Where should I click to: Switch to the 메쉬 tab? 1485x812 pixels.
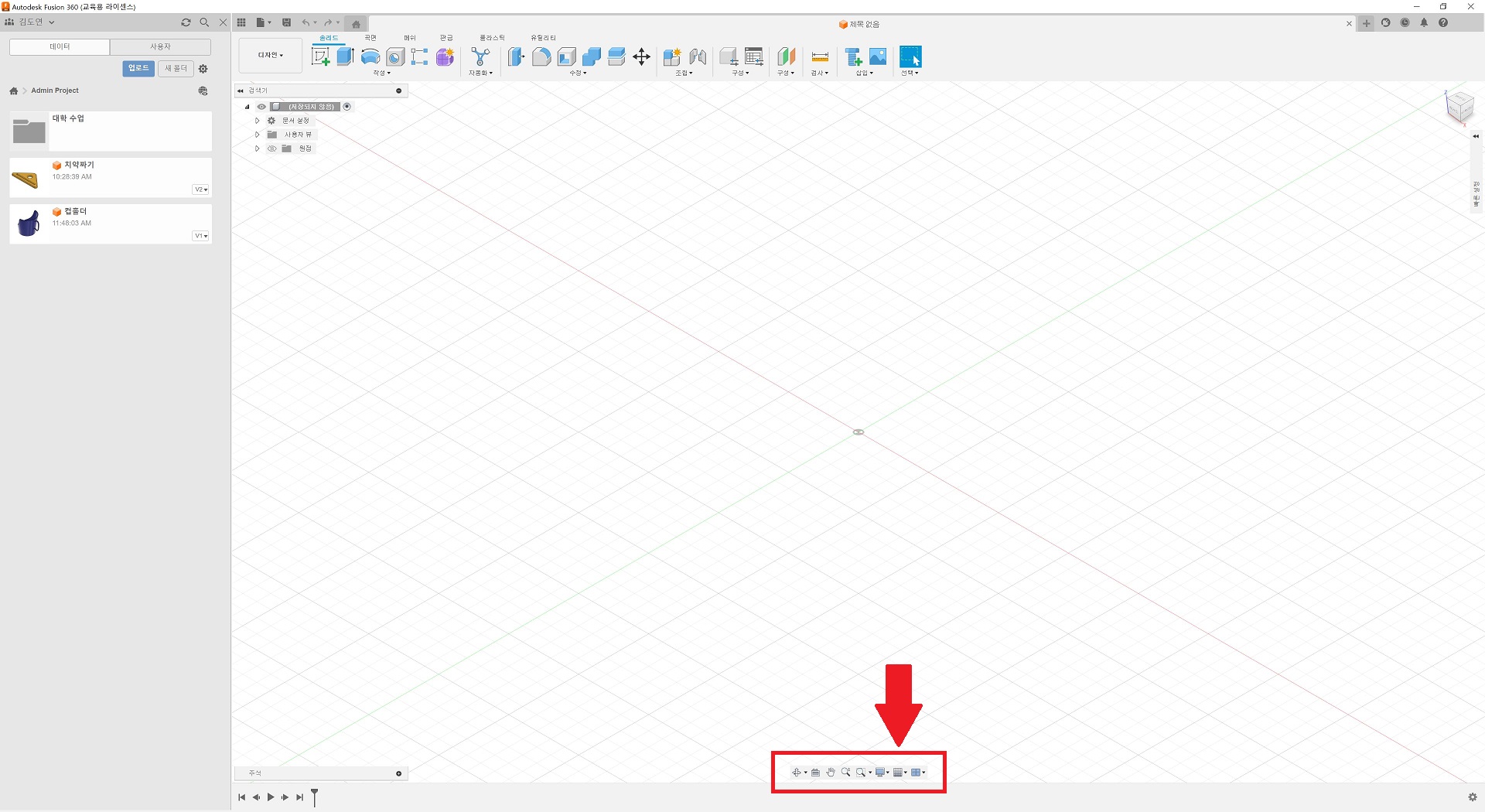point(410,38)
